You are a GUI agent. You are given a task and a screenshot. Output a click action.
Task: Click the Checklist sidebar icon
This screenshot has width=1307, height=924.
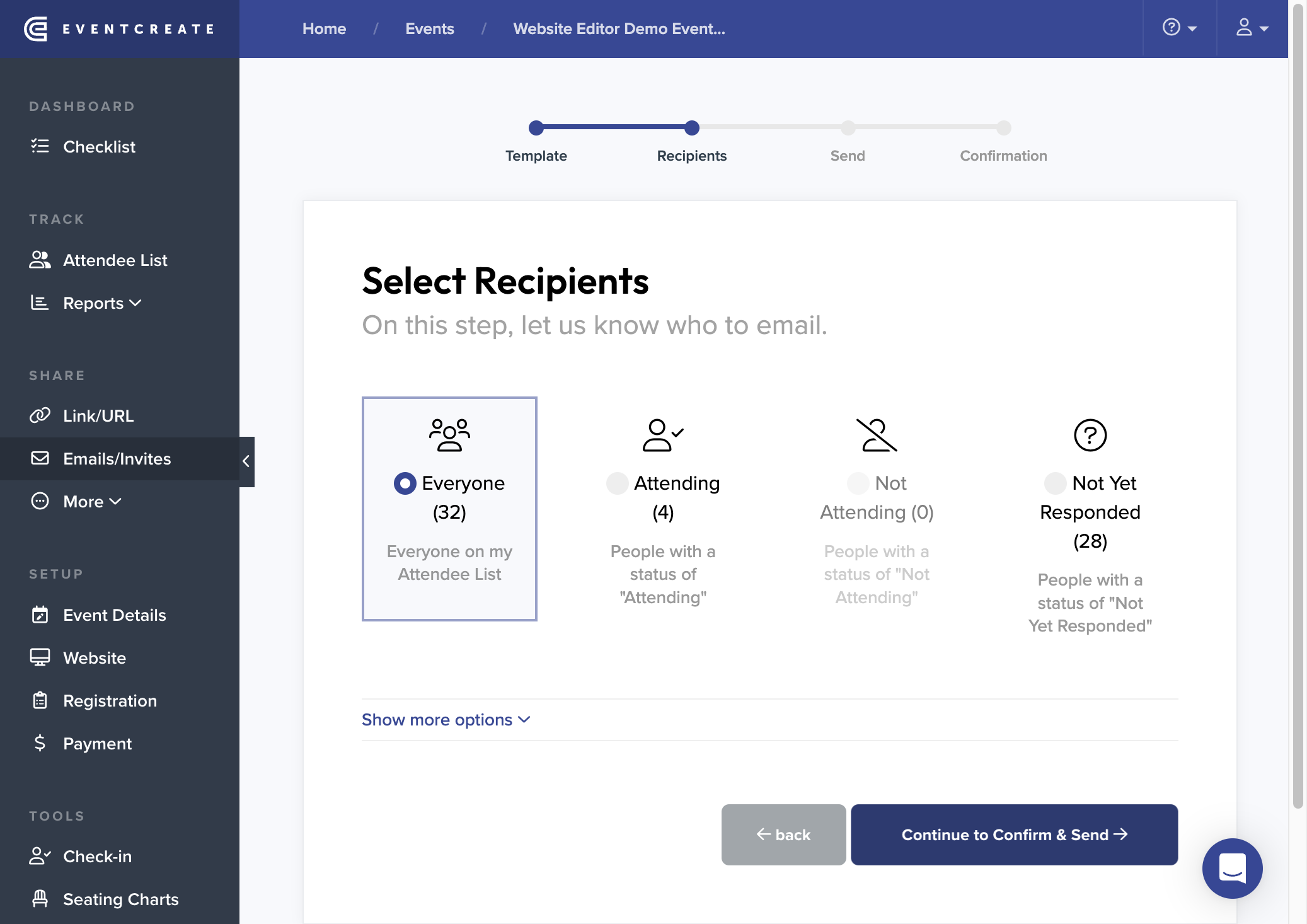coord(40,146)
